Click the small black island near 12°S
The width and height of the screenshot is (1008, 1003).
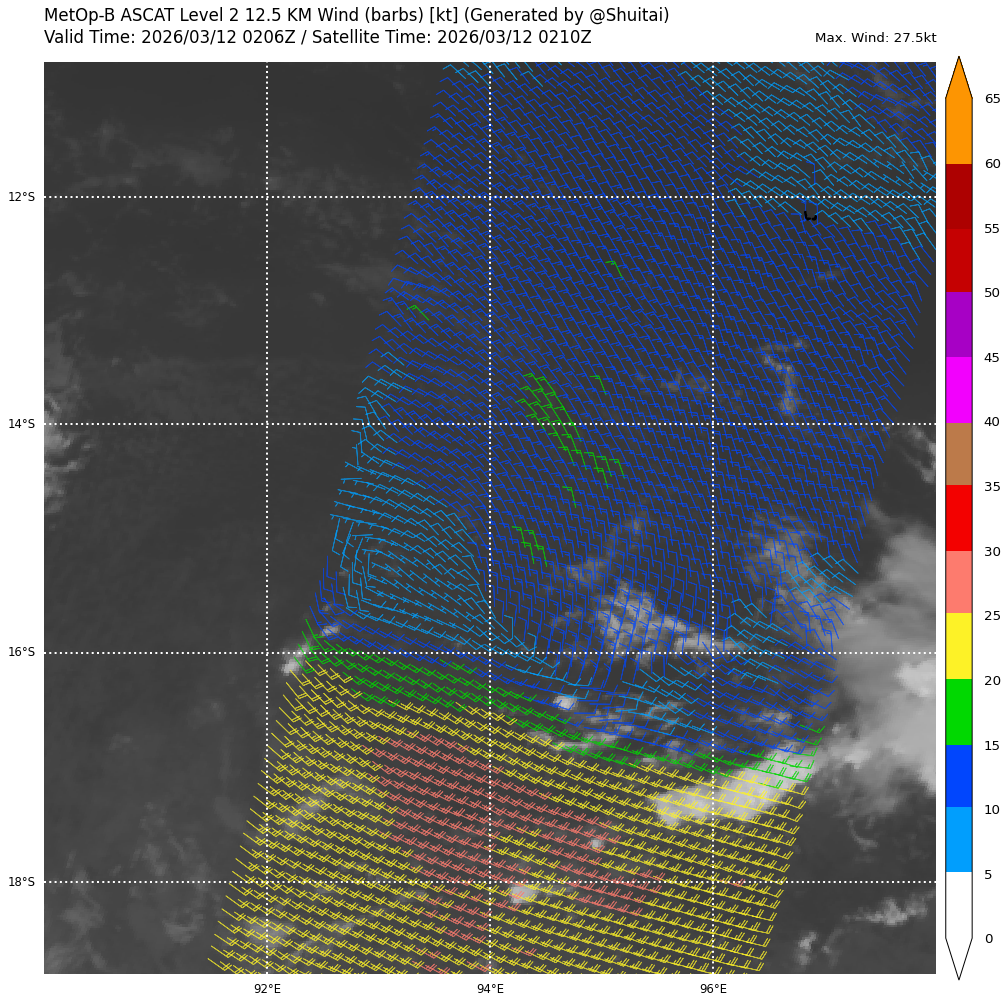coord(810,216)
